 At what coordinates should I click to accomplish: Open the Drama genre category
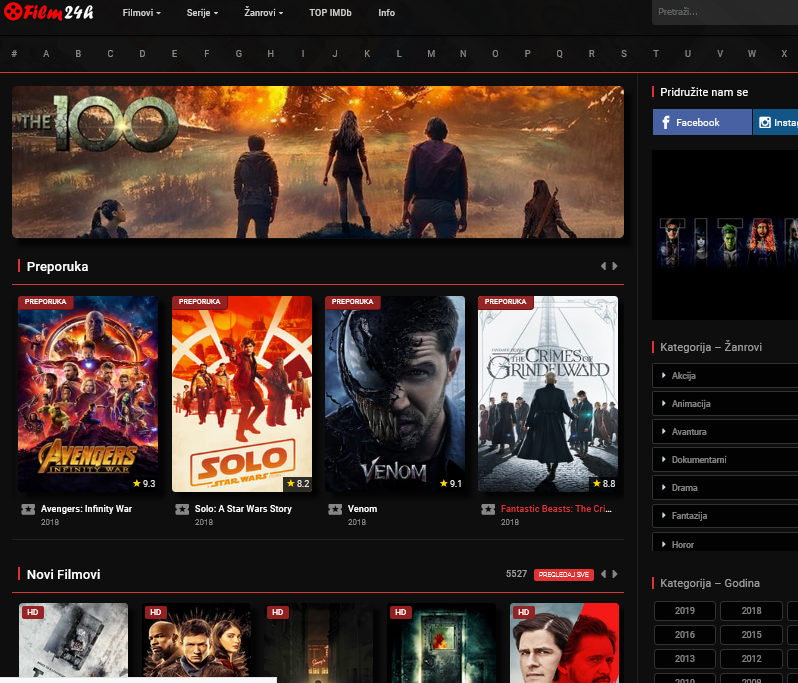click(x=725, y=488)
